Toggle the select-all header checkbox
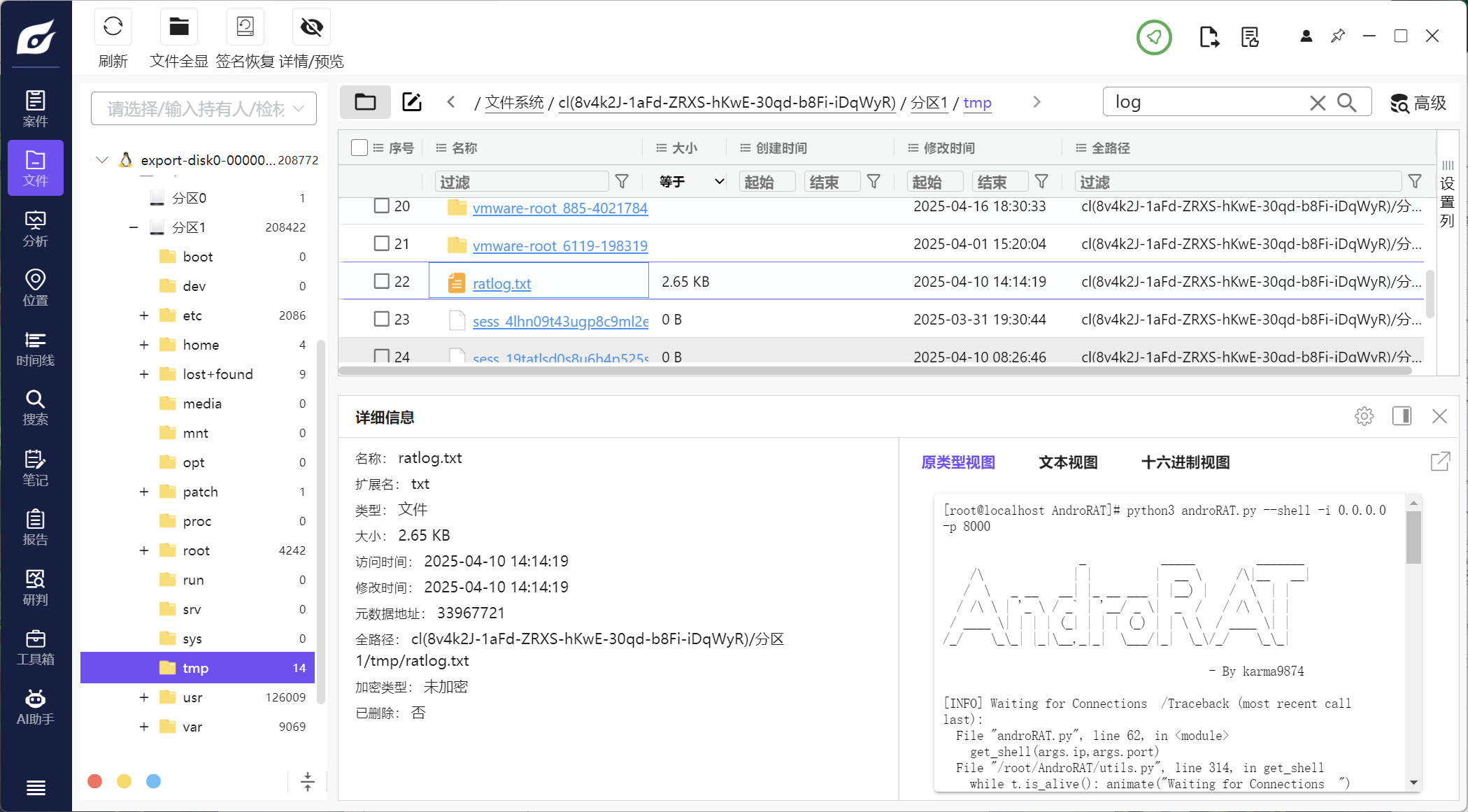Screen dimensions: 1468x812 [x=359, y=148]
